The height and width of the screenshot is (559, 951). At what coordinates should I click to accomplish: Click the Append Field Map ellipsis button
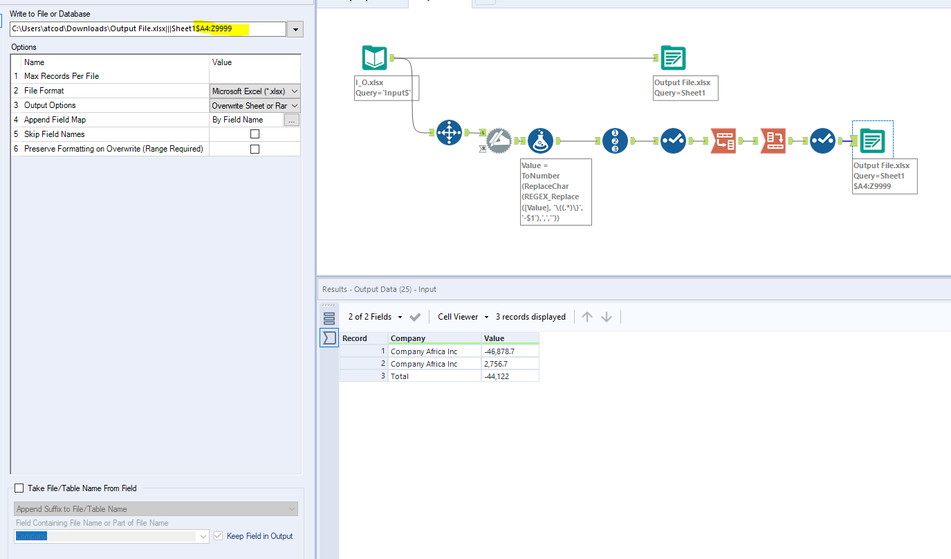tap(291, 120)
